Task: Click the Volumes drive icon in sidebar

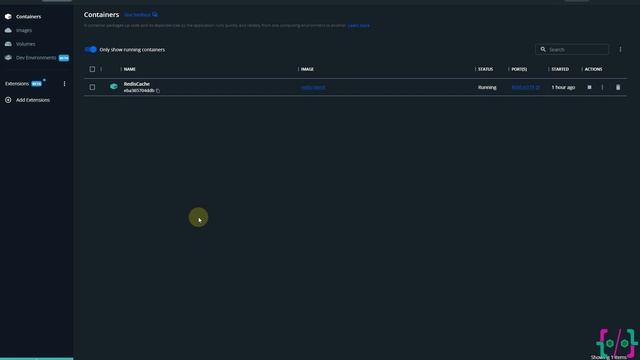Action: [x=8, y=44]
